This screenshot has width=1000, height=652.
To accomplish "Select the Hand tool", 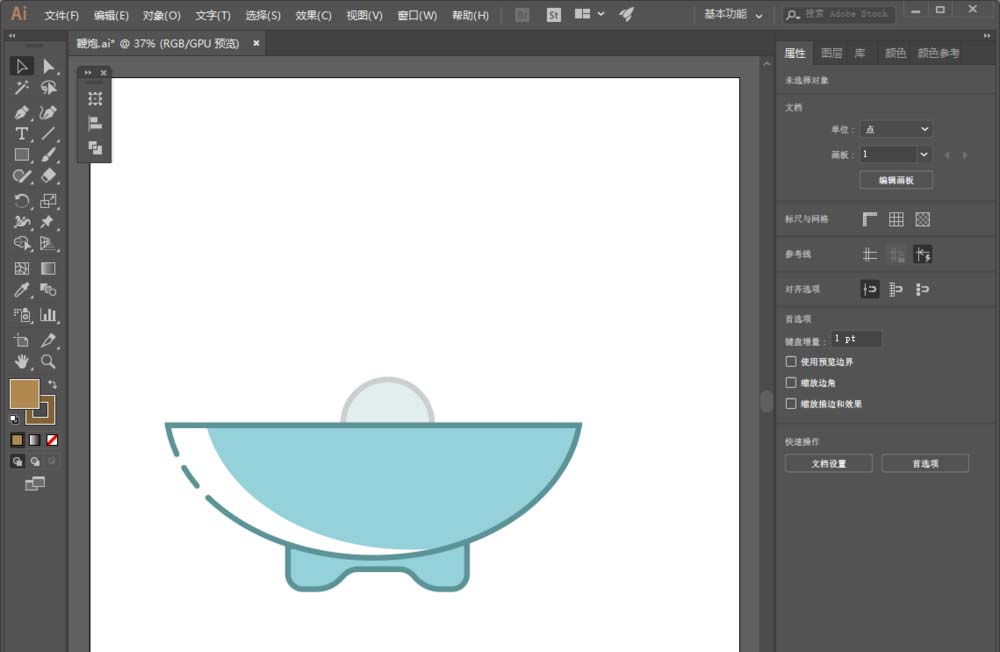I will click(x=21, y=362).
